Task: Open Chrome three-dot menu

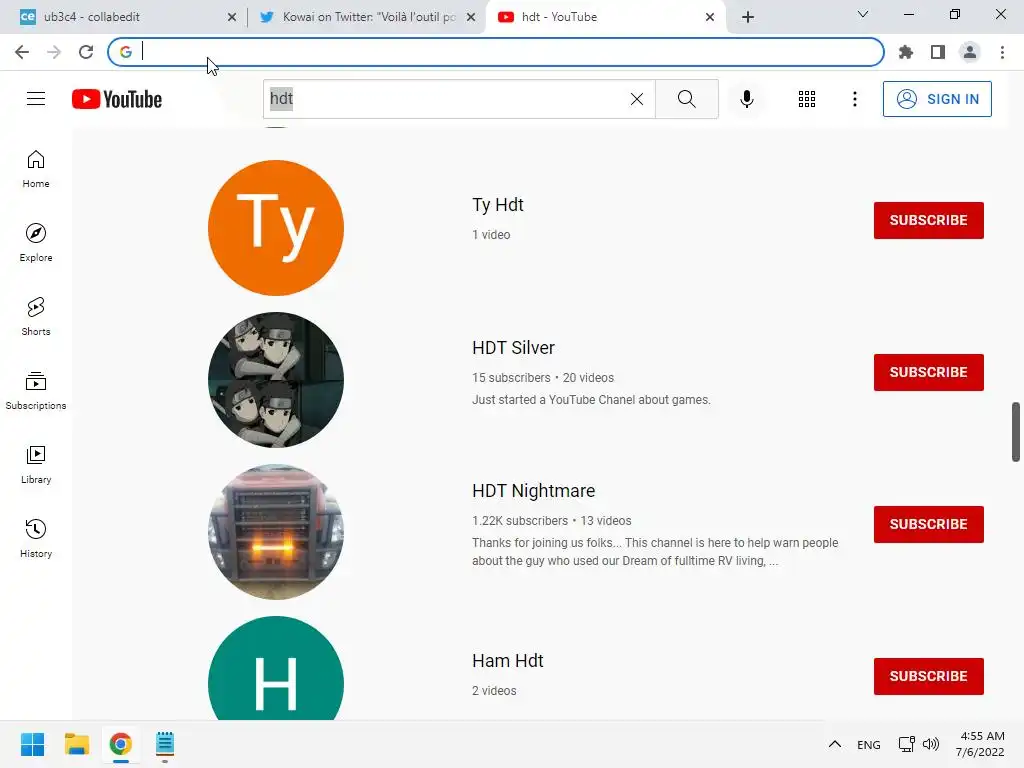Action: 1002,52
